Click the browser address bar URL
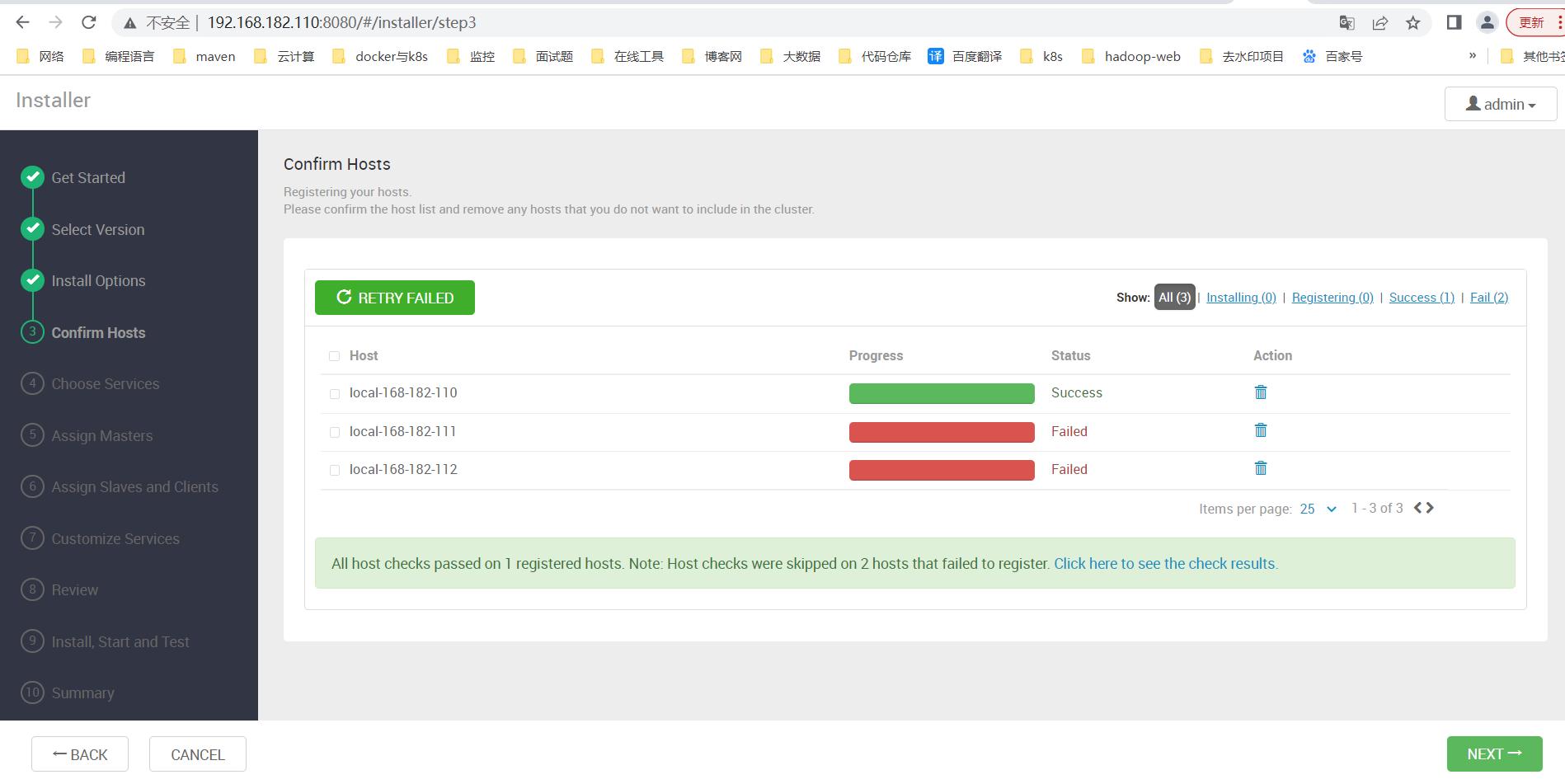Screen dimensions: 1565x784 coord(341,23)
